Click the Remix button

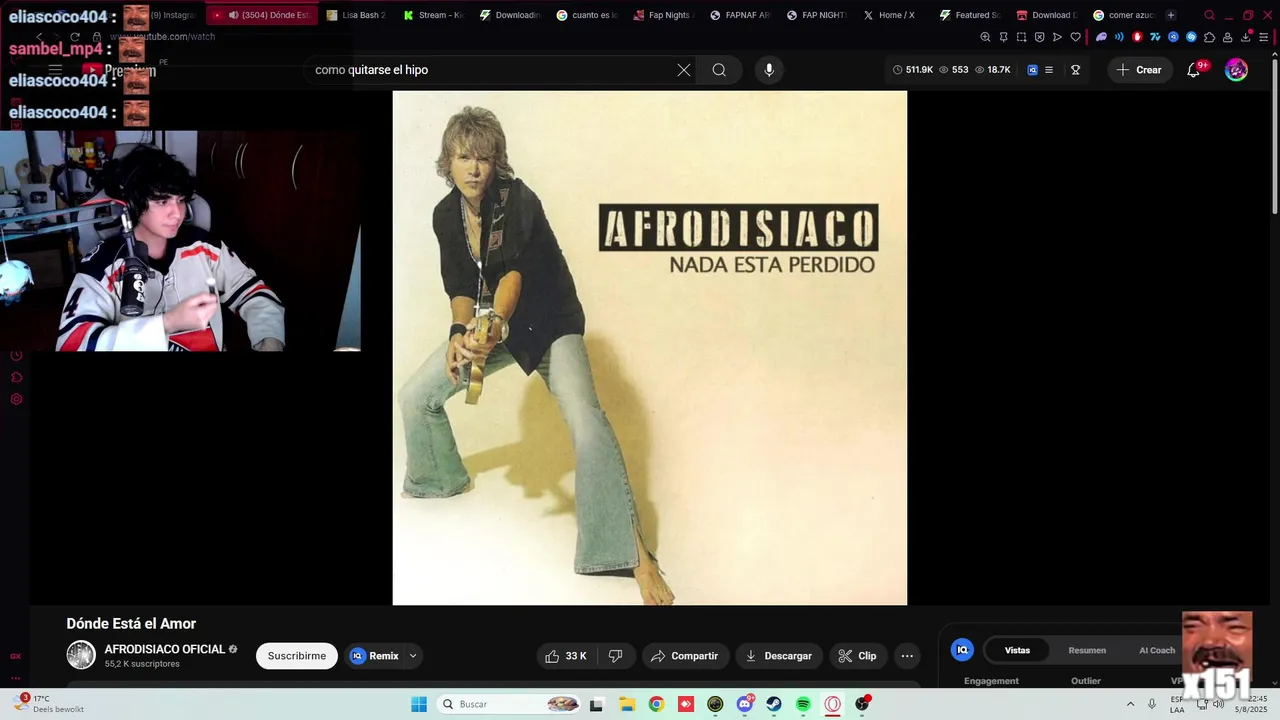pos(375,656)
